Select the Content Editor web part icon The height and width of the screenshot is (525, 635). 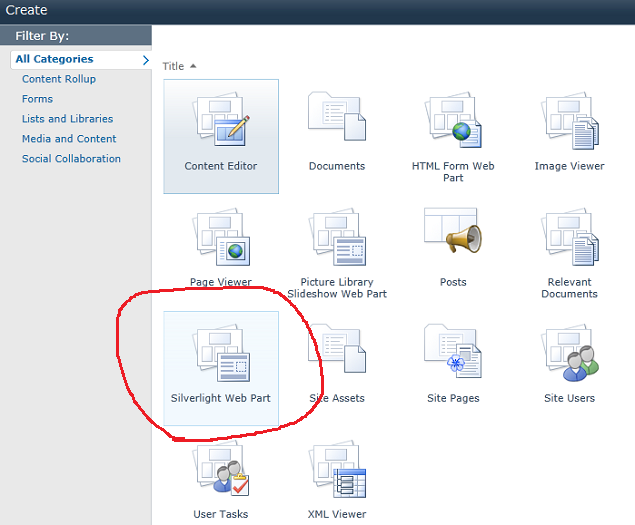(x=221, y=120)
